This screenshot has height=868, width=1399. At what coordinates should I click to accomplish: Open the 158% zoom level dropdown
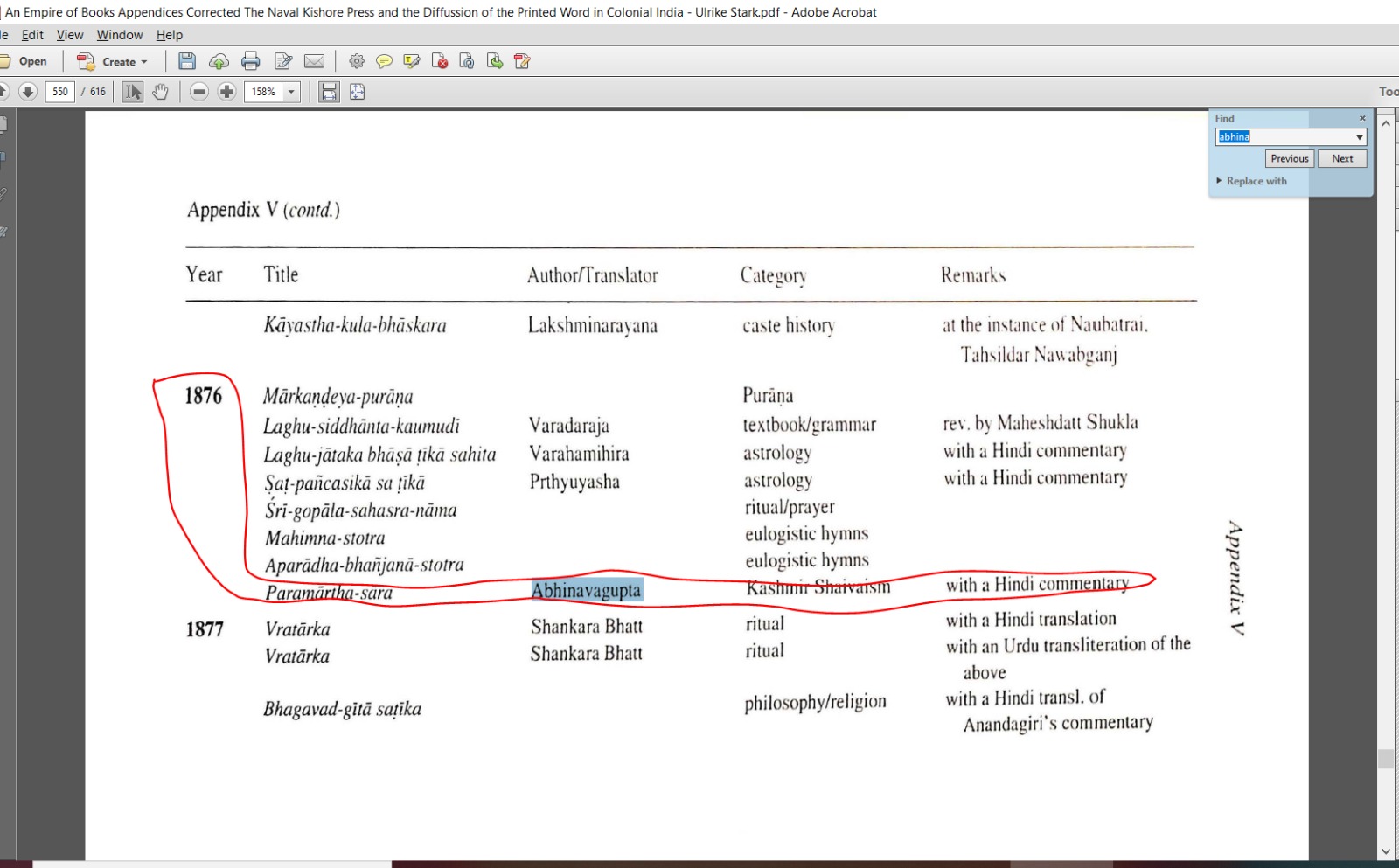click(x=291, y=92)
